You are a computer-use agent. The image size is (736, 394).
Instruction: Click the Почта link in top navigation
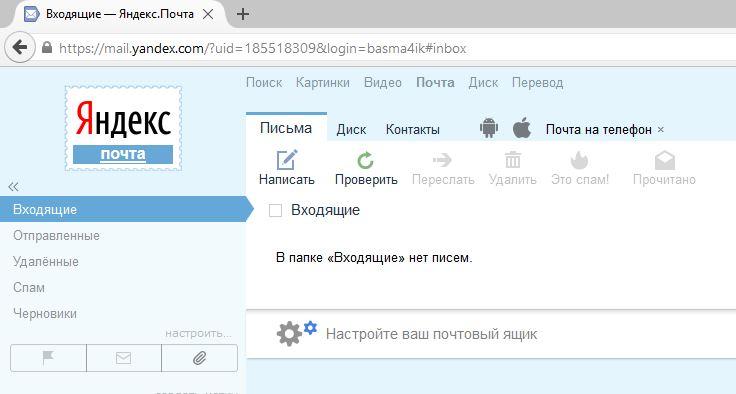[435, 83]
